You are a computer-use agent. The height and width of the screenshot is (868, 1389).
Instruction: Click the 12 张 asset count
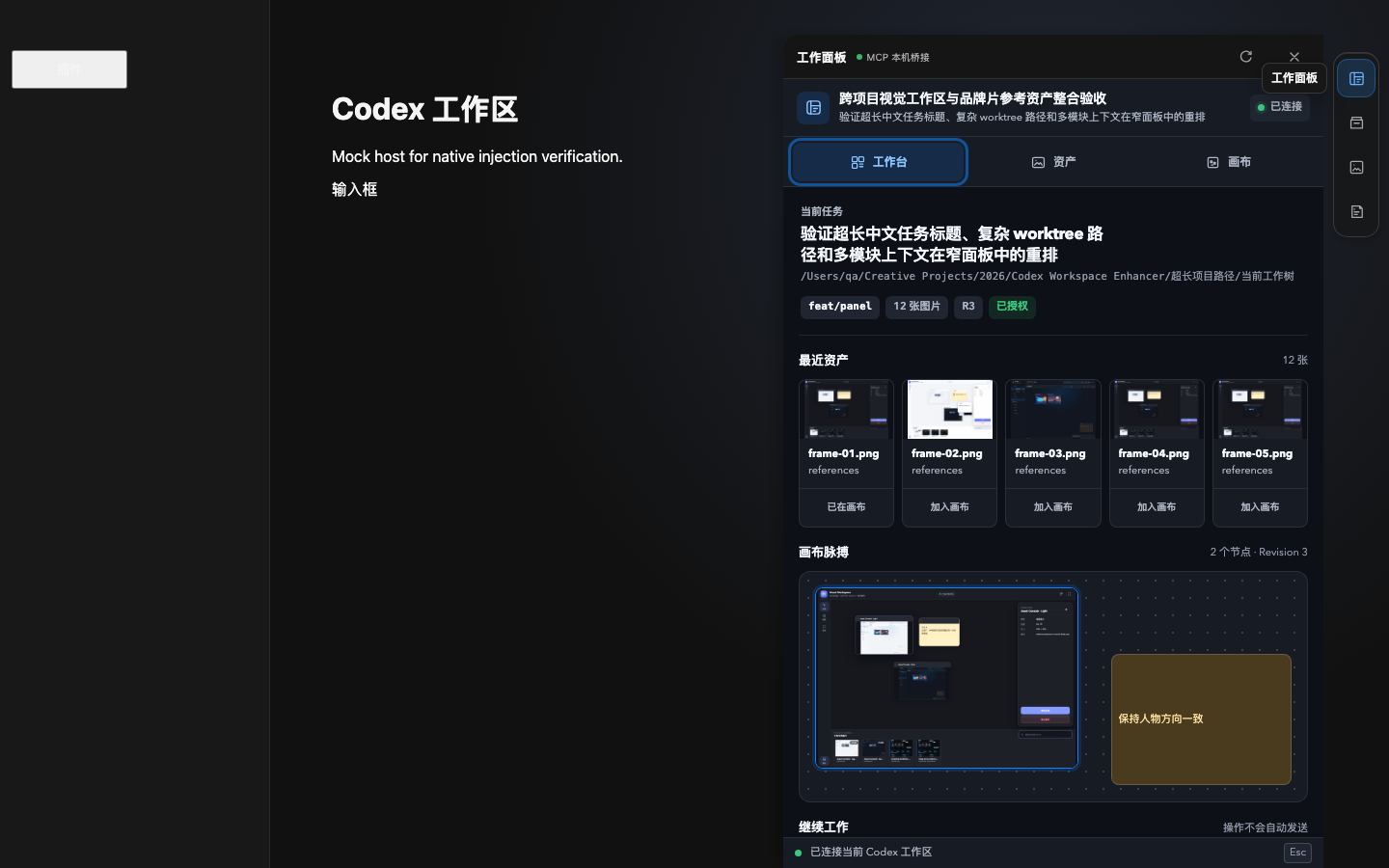(x=1294, y=361)
